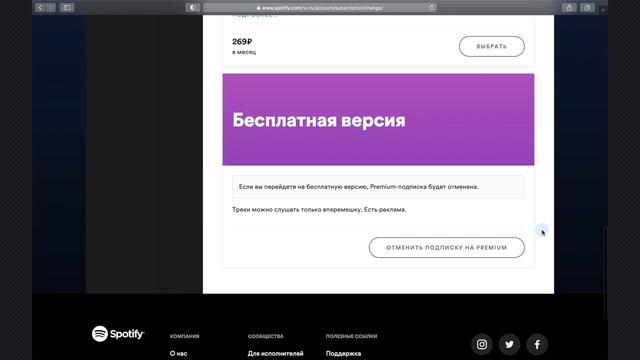Screen dimensions: 640x360
Task: Click the СООБЩЕСТВА footer heading
Action: (x=265, y=336)
